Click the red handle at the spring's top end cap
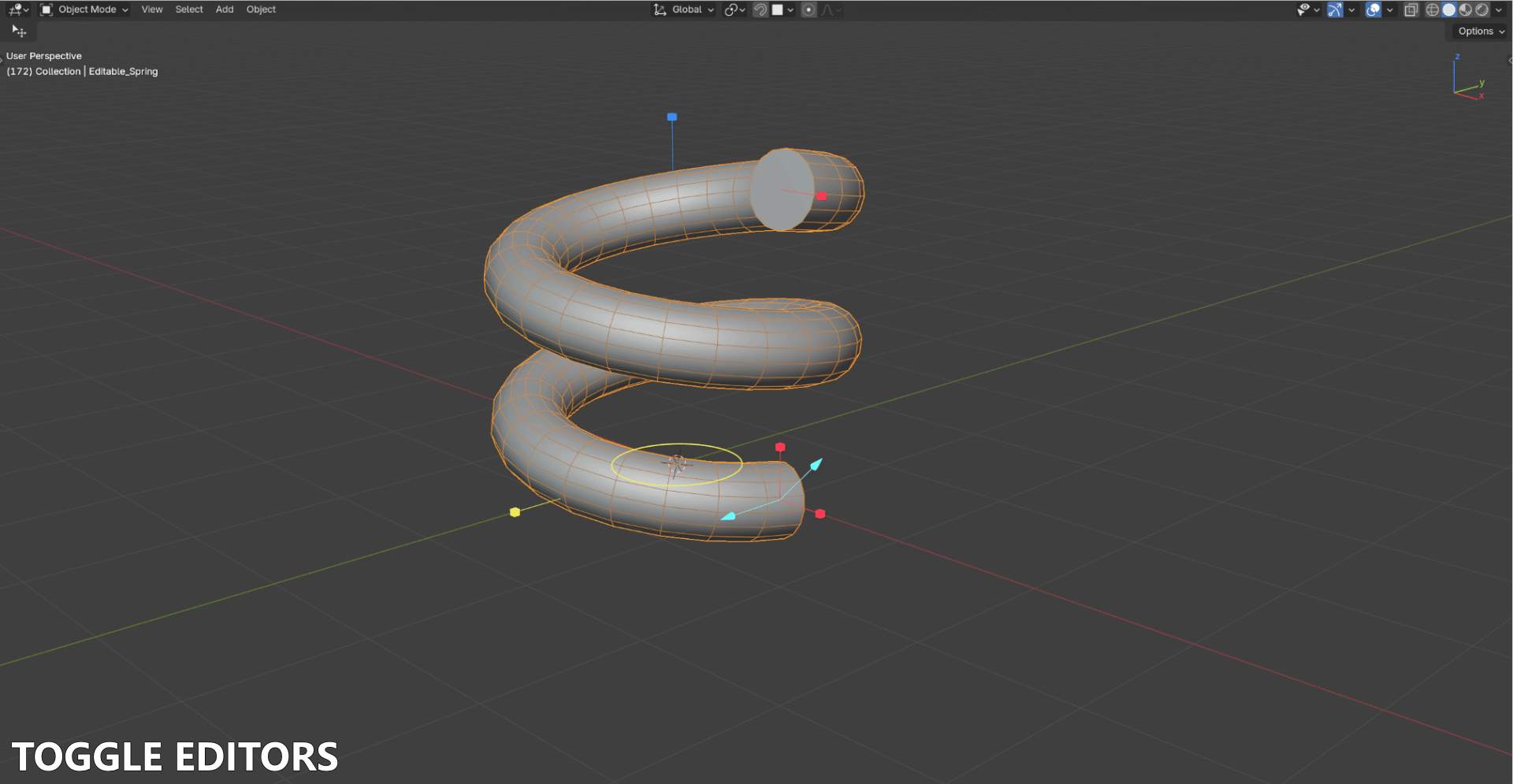Viewport: 1513px width, 784px height. (x=822, y=195)
